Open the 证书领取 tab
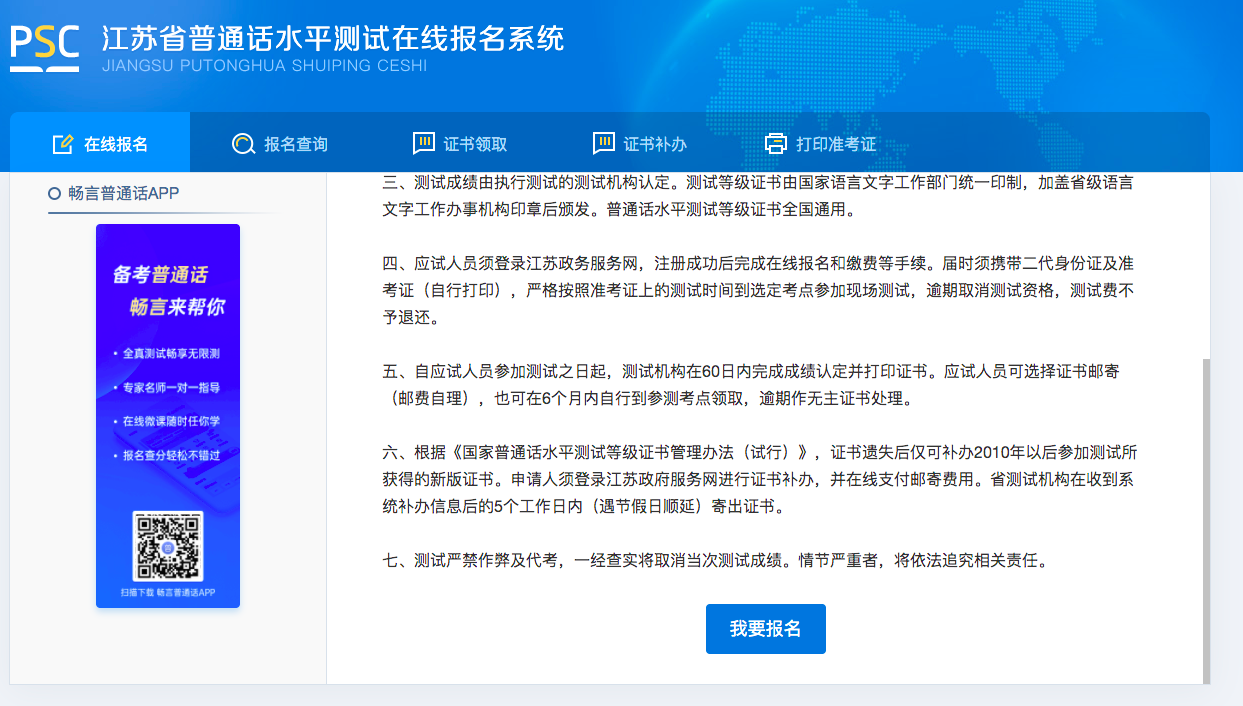Screen dimensions: 1243x706 click(x=476, y=144)
